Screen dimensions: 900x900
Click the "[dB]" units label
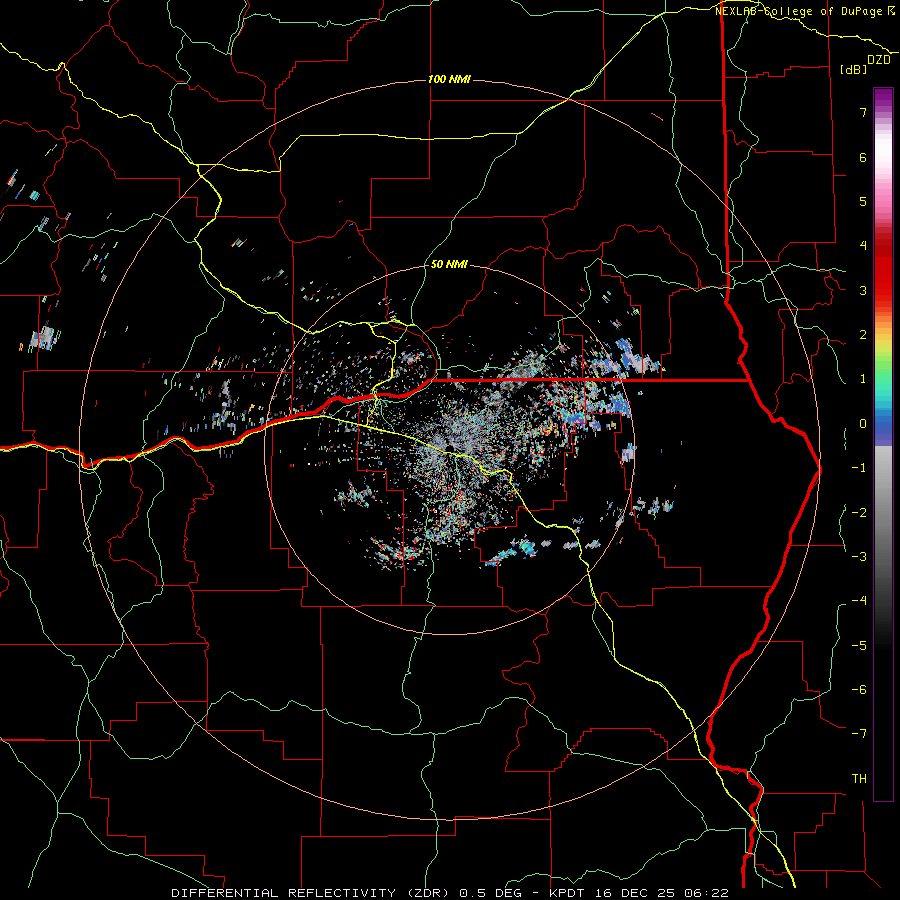tap(854, 69)
